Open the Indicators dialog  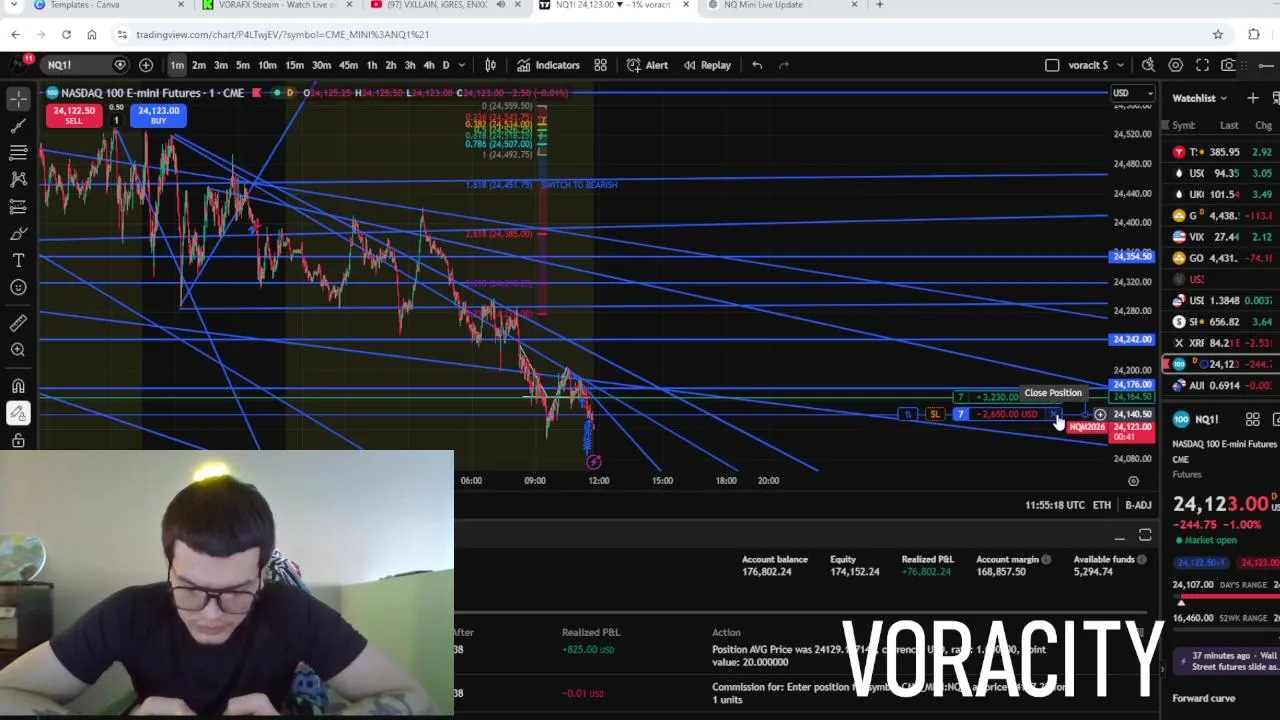point(548,65)
